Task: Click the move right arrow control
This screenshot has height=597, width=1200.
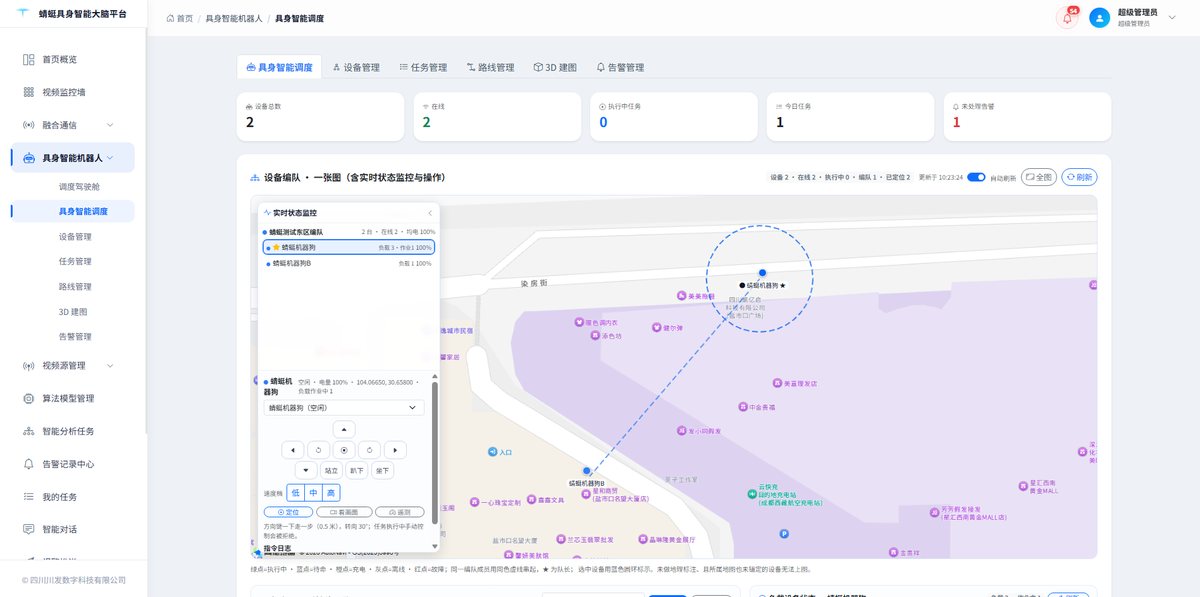Action: coord(395,450)
